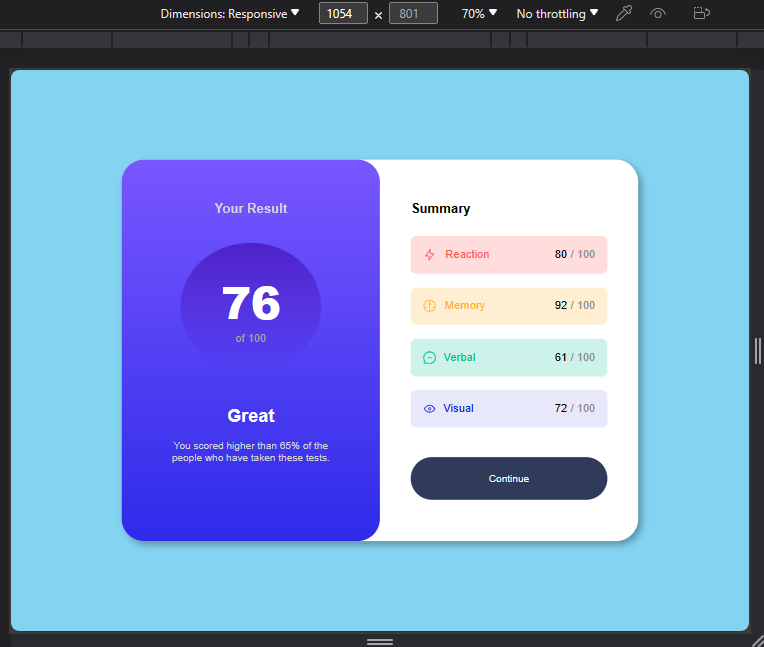Viewport: 764px width, 647px height.
Task: Click the Memory brain icon
Action: pyautogui.click(x=429, y=305)
